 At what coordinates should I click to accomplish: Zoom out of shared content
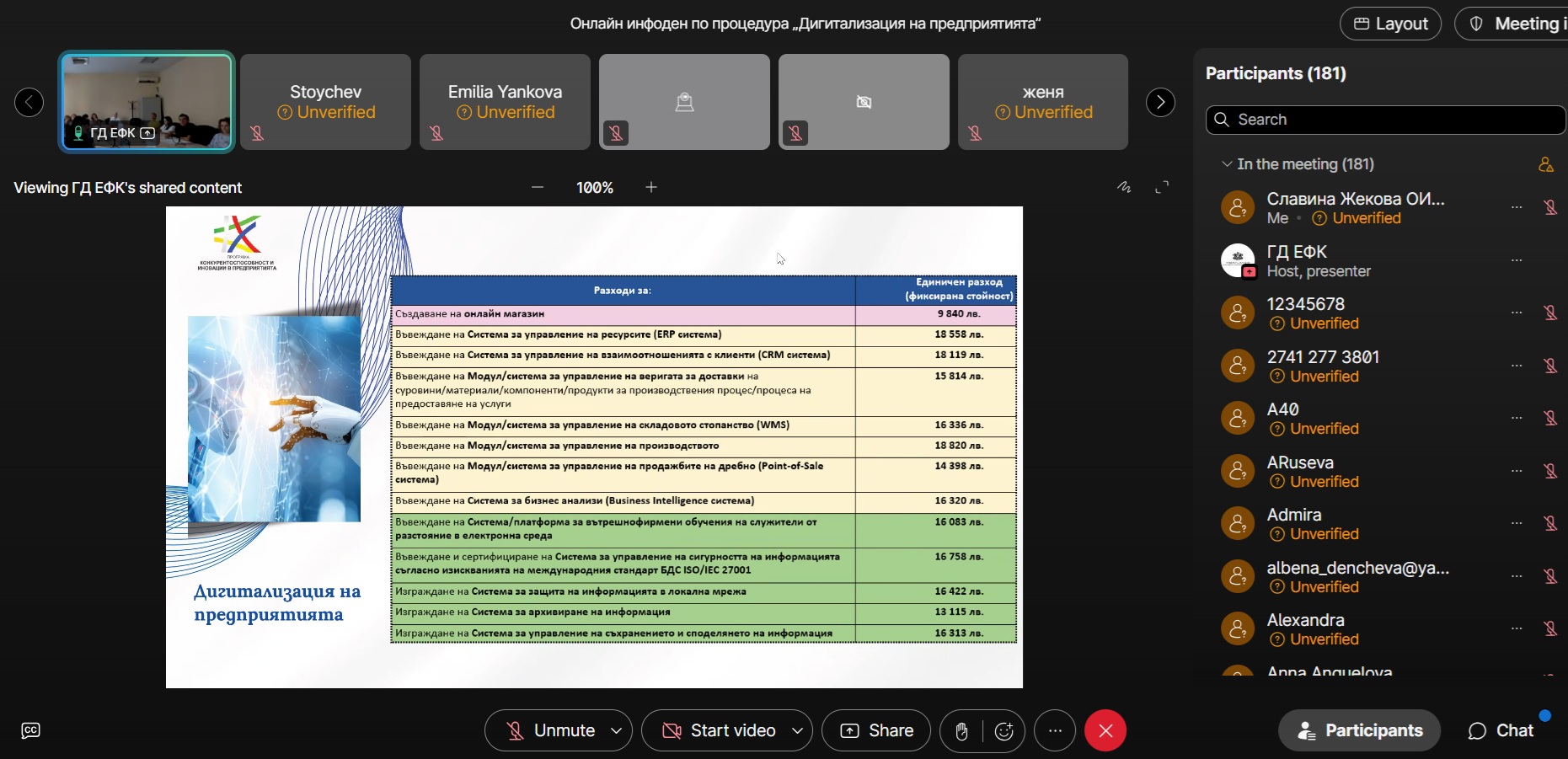click(538, 187)
